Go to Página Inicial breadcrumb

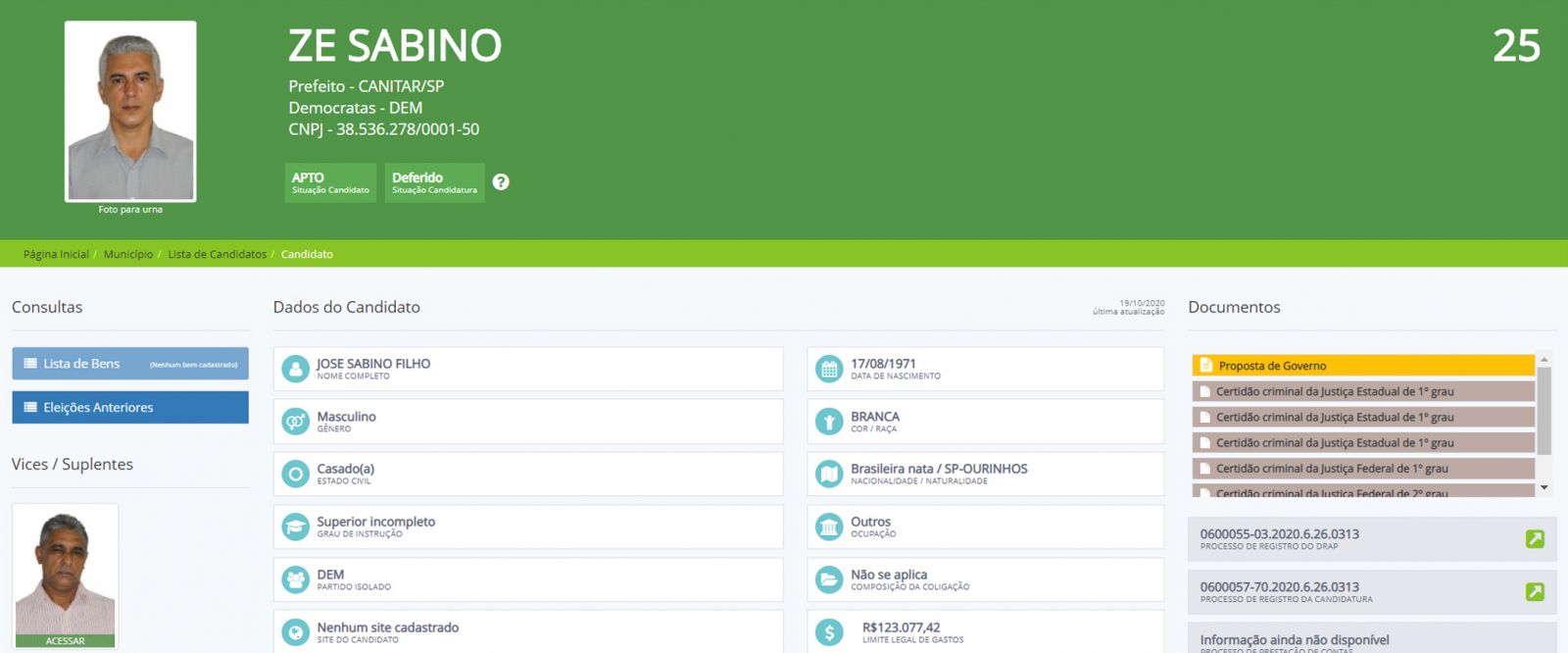click(56, 255)
